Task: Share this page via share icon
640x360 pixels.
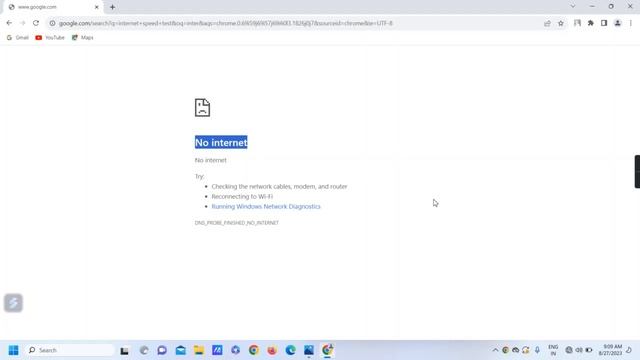Action: point(547,23)
